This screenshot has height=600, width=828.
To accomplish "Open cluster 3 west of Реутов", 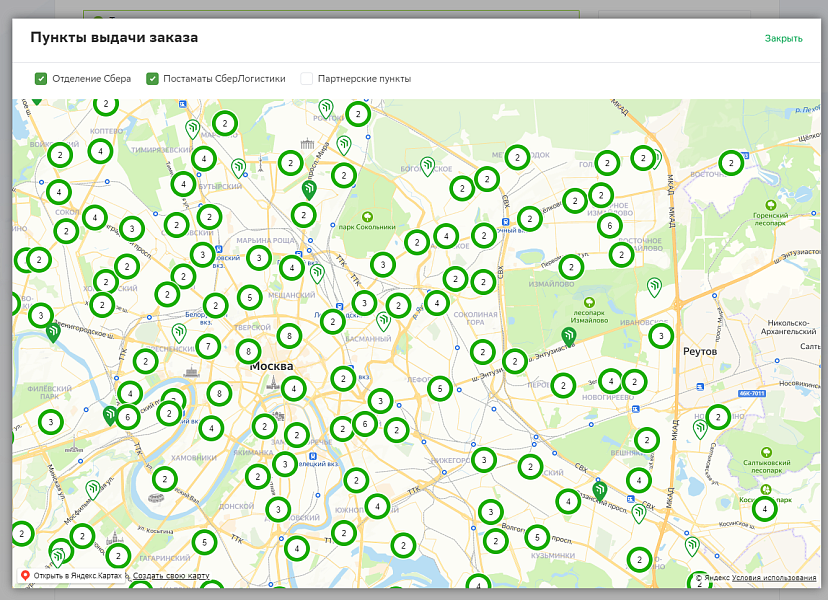I will click(660, 336).
